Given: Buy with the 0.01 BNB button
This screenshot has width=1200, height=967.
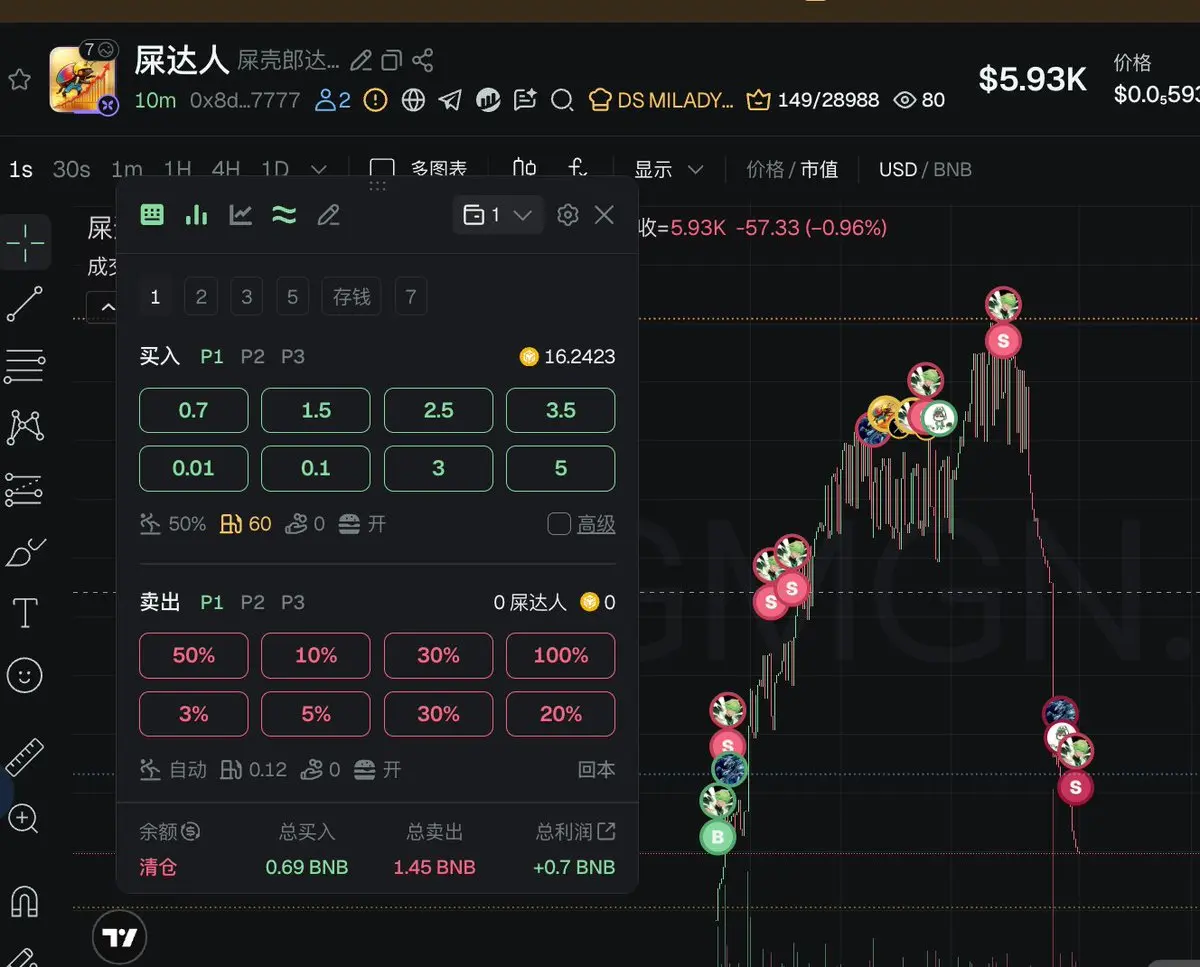Looking at the screenshot, I should tap(193, 469).
